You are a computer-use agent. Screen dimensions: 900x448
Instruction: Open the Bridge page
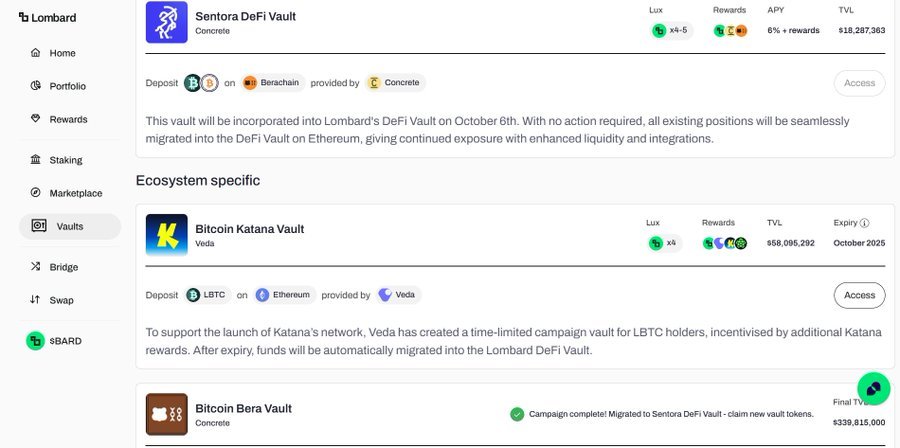[x=63, y=267]
